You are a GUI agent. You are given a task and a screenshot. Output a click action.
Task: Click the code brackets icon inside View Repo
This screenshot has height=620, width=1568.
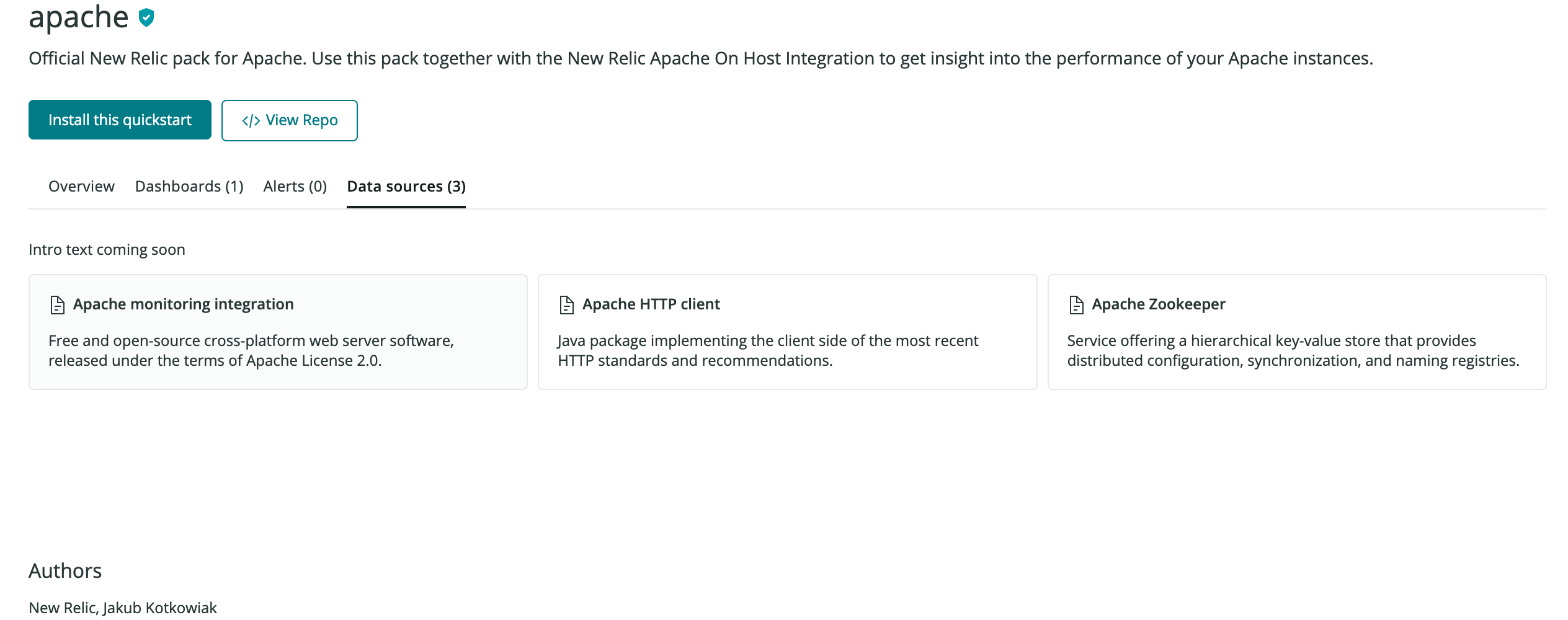251,120
